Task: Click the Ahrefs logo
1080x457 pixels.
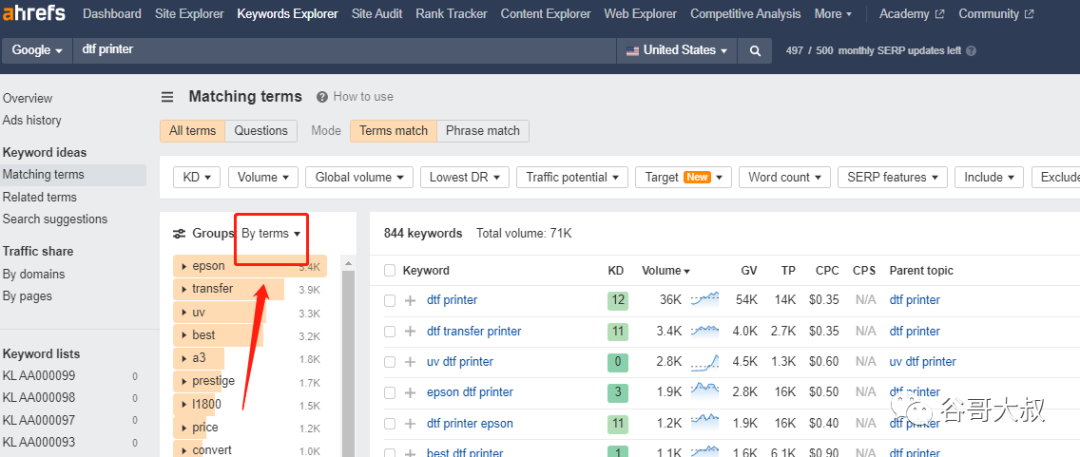Action: coord(34,14)
